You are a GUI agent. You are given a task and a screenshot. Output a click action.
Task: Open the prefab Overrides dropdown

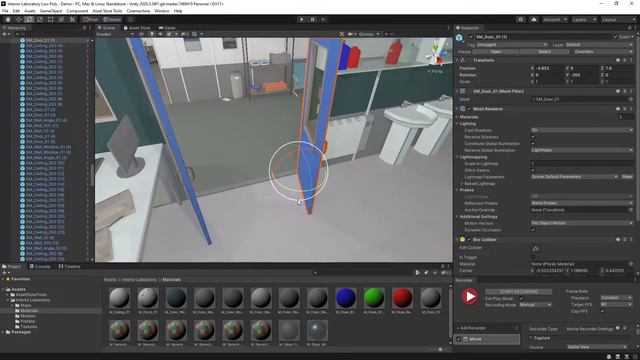tap(602, 52)
